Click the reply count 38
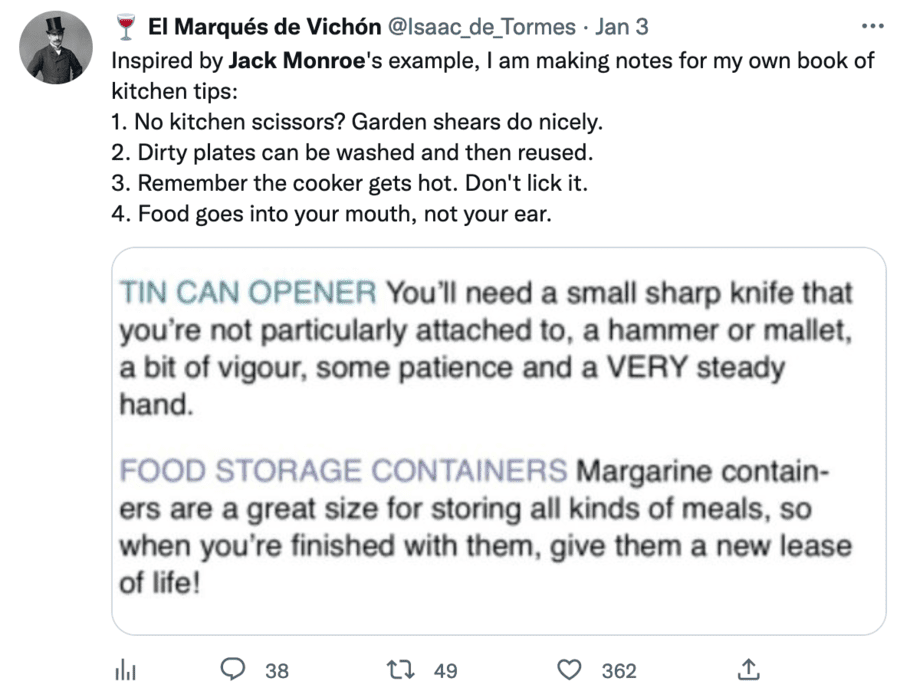The image size is (900, 691). point(277,671)
